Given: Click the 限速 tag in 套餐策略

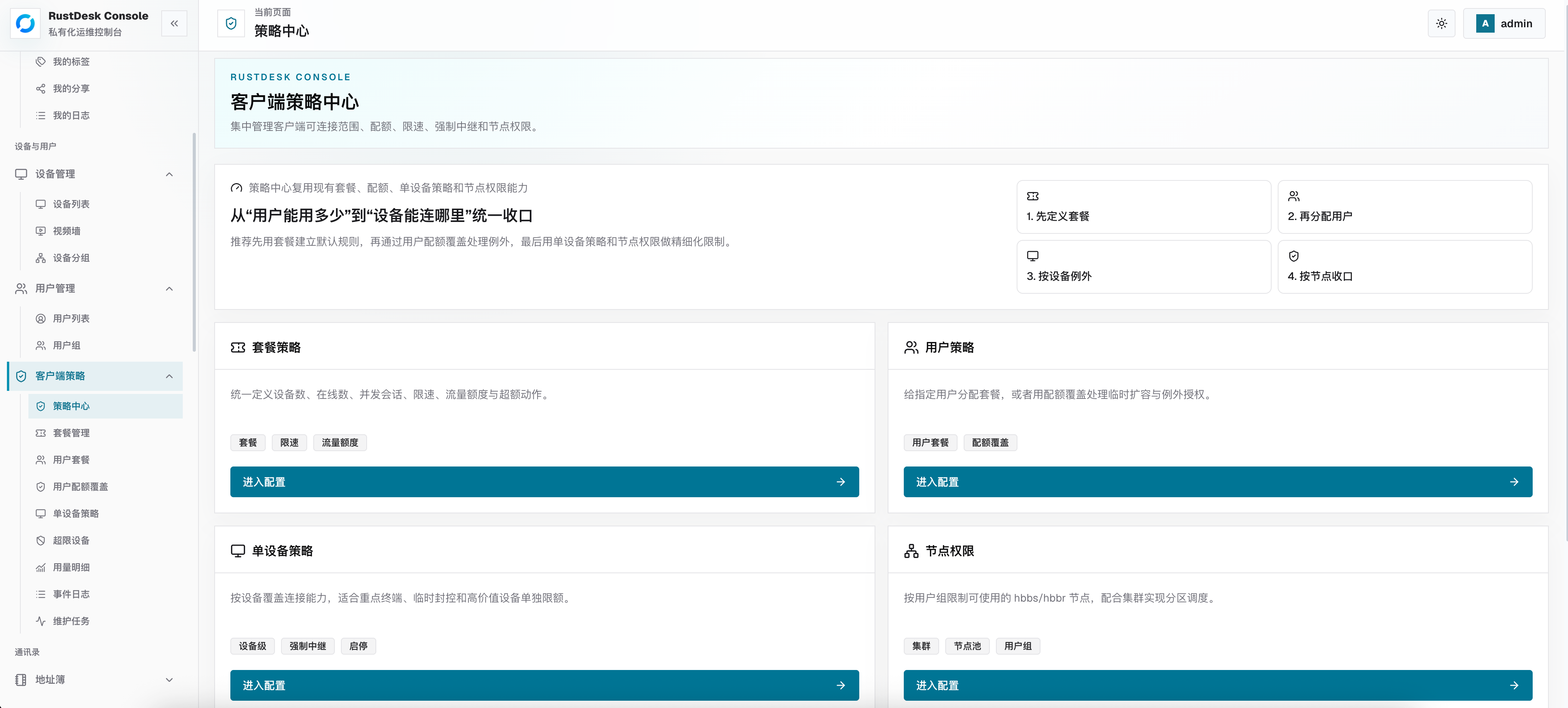Looking at the screenshot, I should coord(289,443).
